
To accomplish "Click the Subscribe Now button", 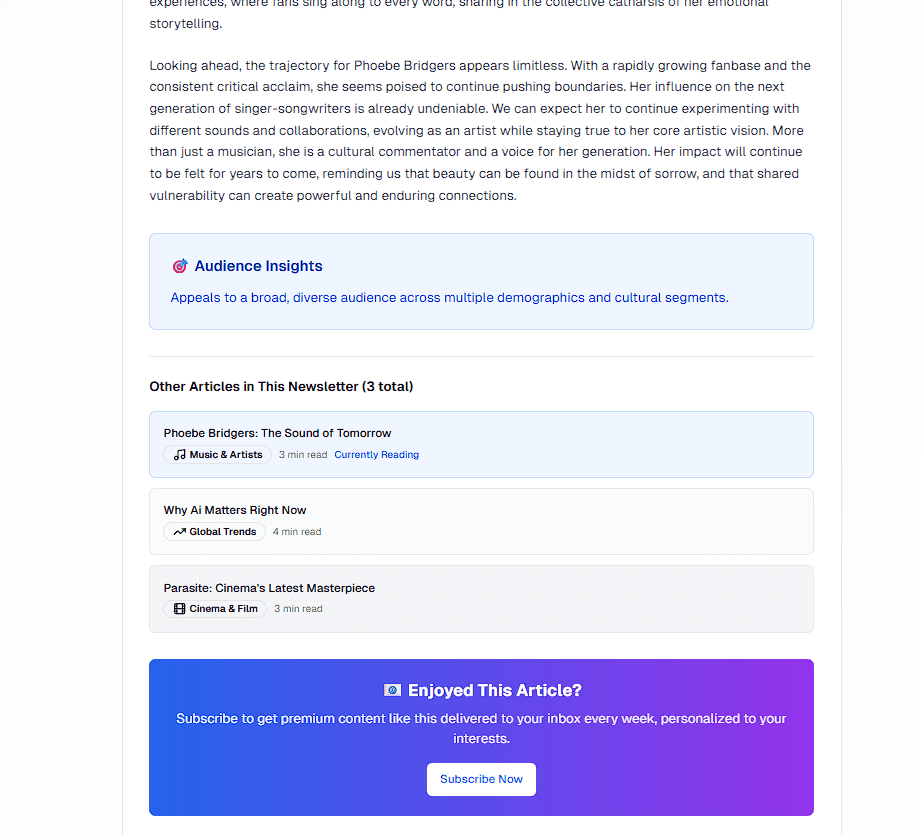I will coord(481,779).
